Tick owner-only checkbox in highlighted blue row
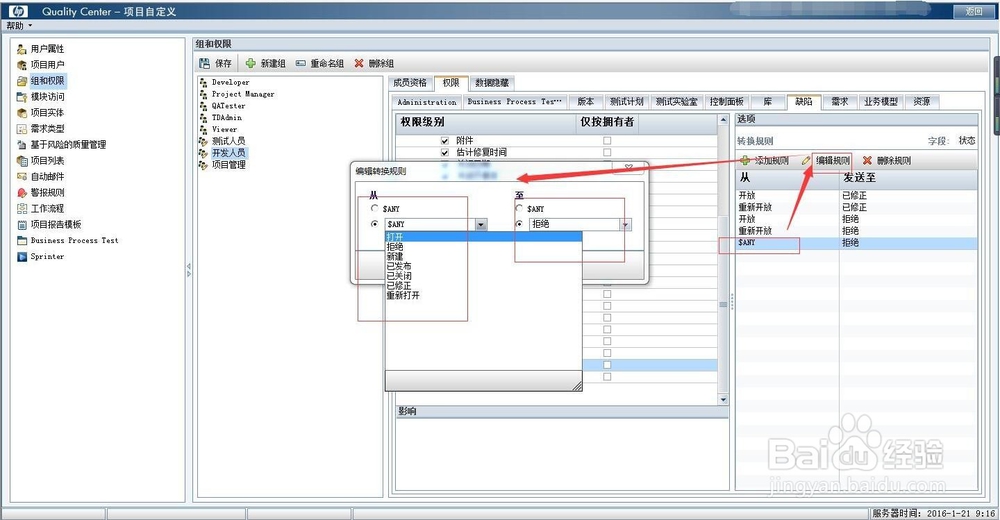 [x=607, y=365]
